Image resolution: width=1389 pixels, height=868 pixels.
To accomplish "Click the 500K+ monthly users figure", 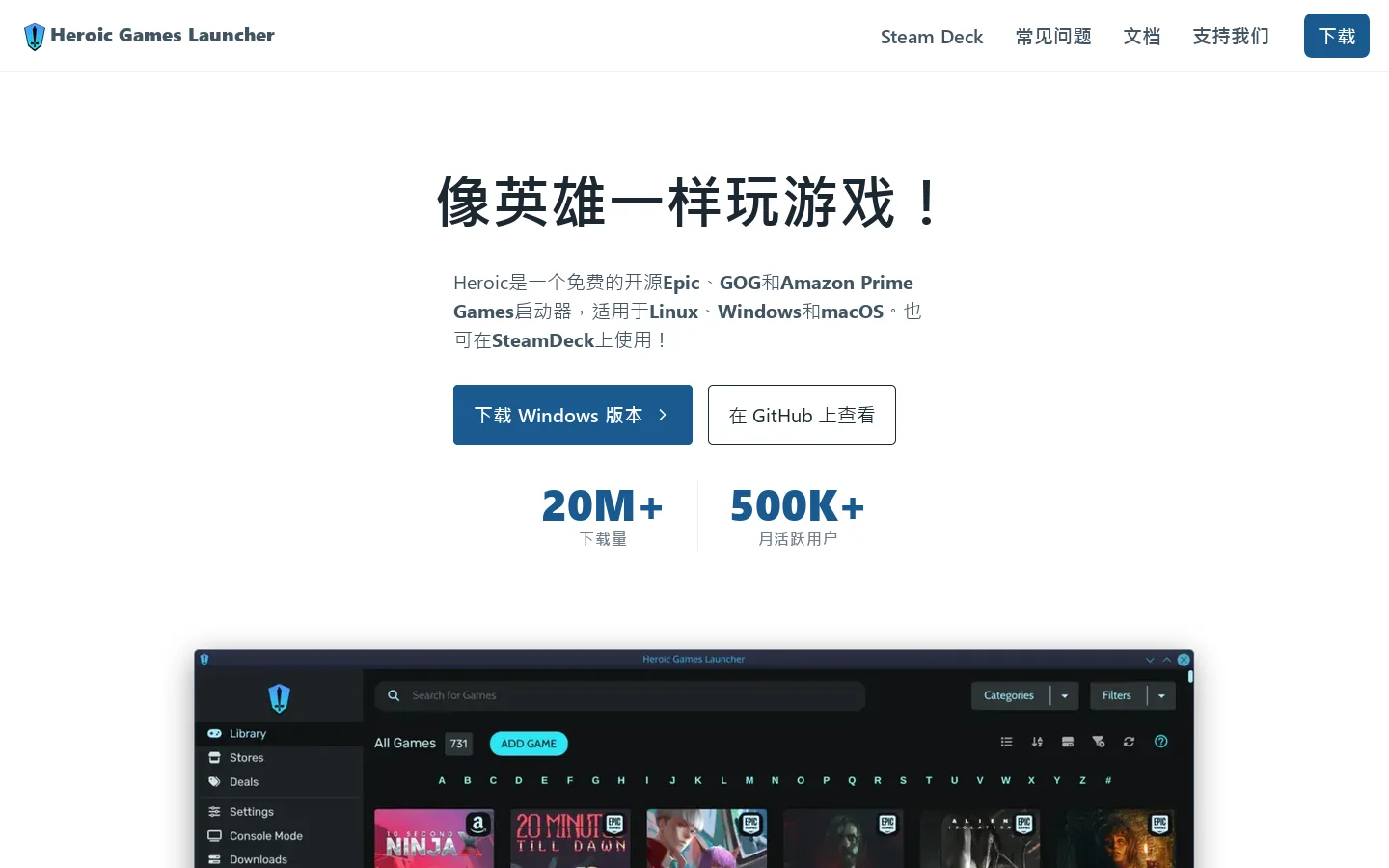I will click(798, 505).
